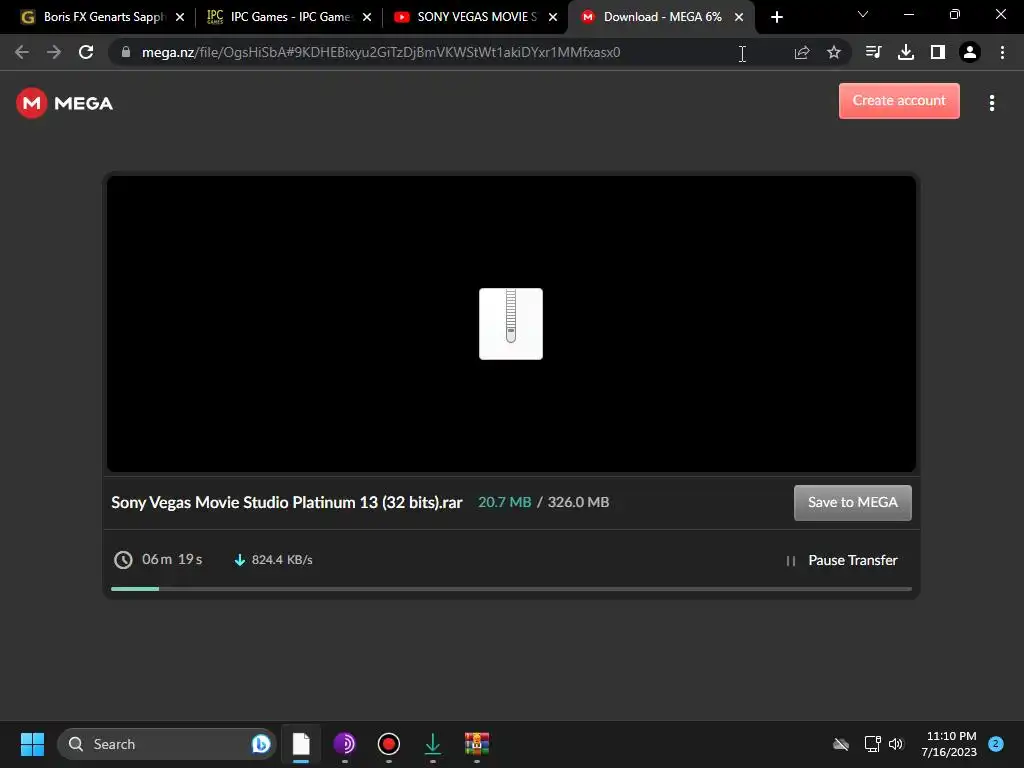1024x768 pixels.
Task: Share this page icon
Action: [x=802, y=52]
